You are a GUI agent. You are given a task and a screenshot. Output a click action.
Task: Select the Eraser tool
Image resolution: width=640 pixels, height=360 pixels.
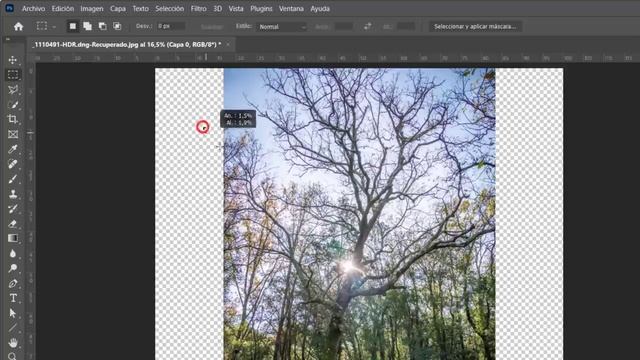click(13, 223)
